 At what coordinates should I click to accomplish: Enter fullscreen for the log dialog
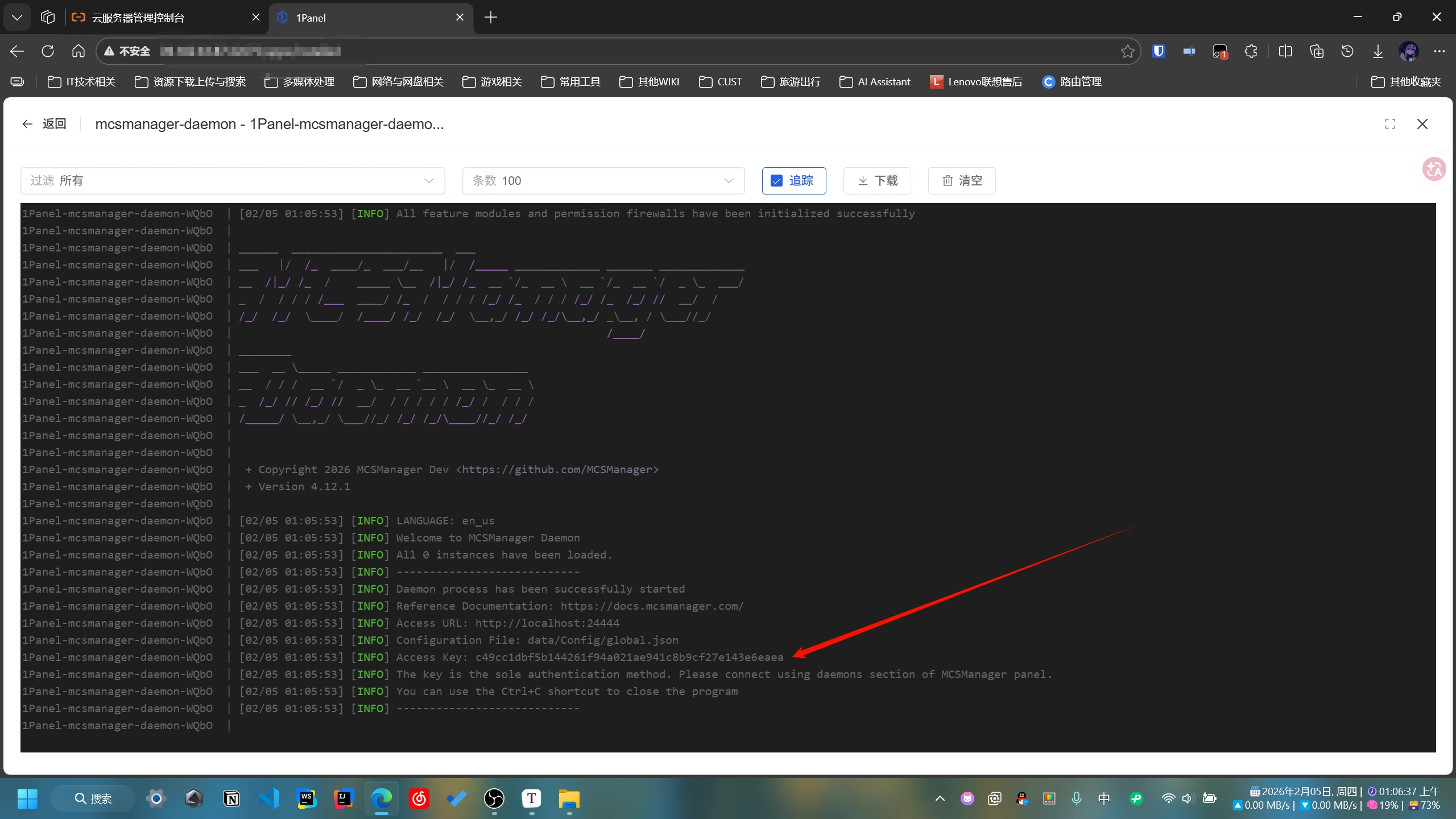[1390, 124]
